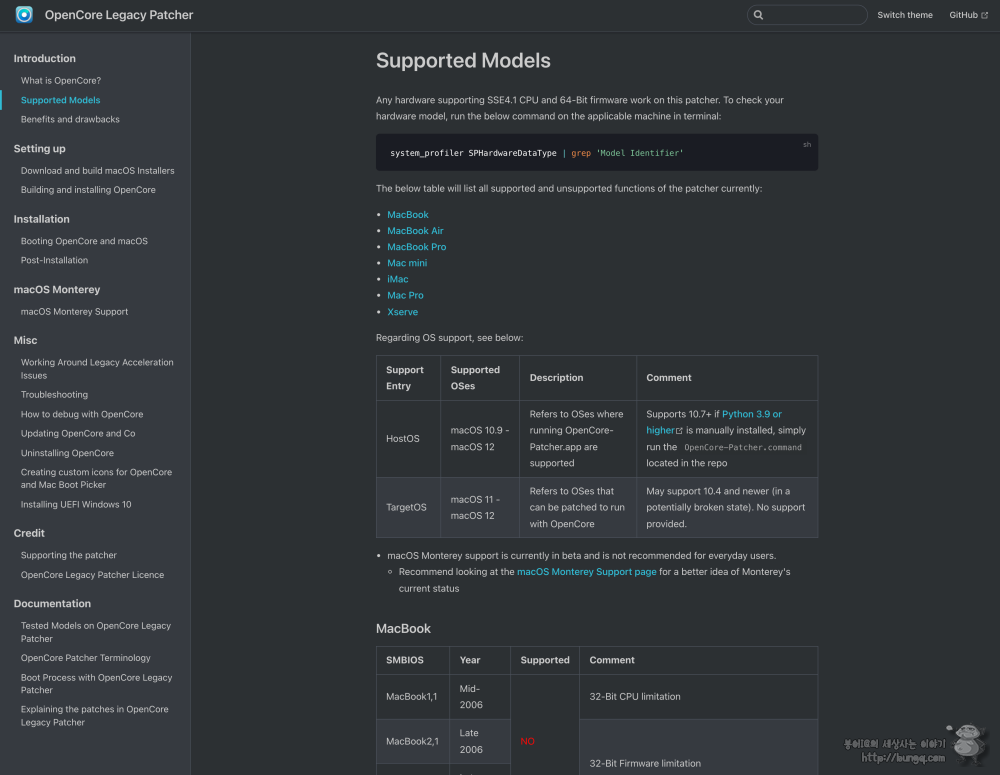Jump to MacBook section link

pyautogui.click(x=408, y=214)
